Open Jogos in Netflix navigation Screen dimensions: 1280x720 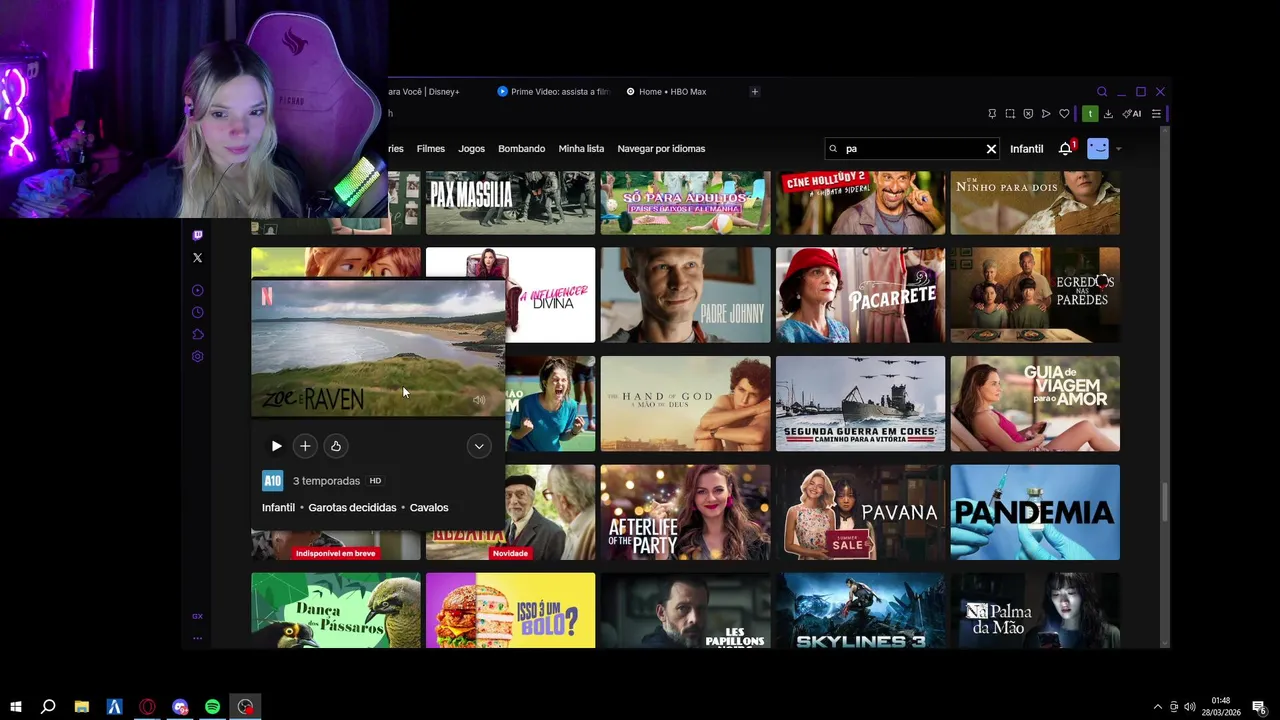tap(471, 148)
